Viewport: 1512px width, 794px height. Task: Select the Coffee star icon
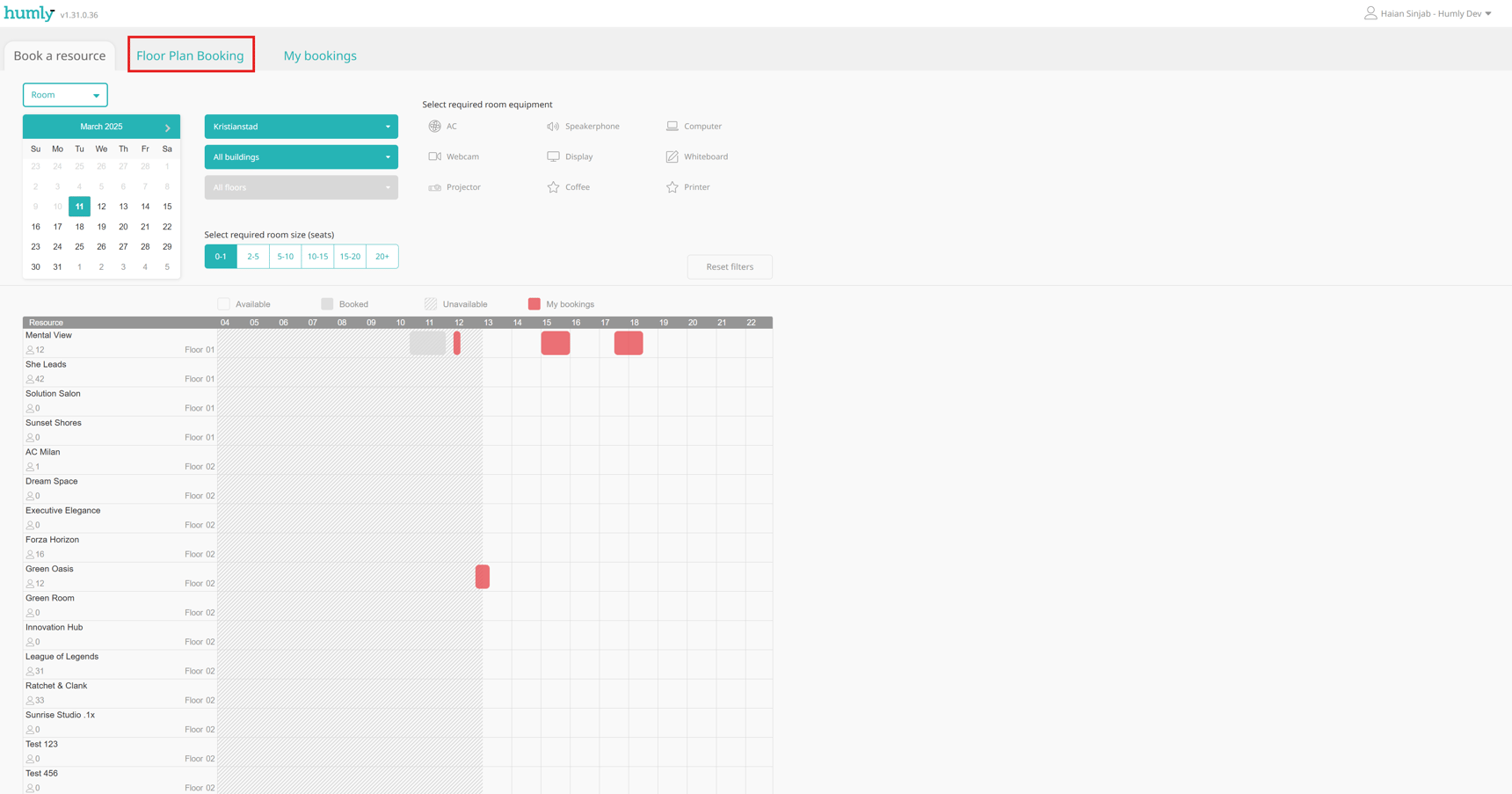(553, 187)
